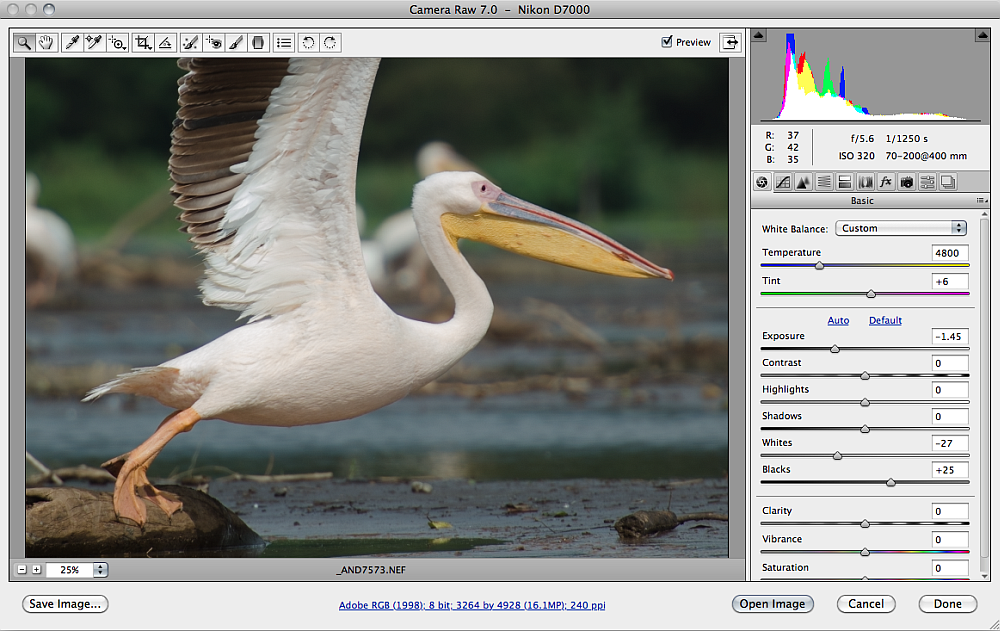Open the White Balance dropdown
The image size is (1000, 631).
click(902, 228)
